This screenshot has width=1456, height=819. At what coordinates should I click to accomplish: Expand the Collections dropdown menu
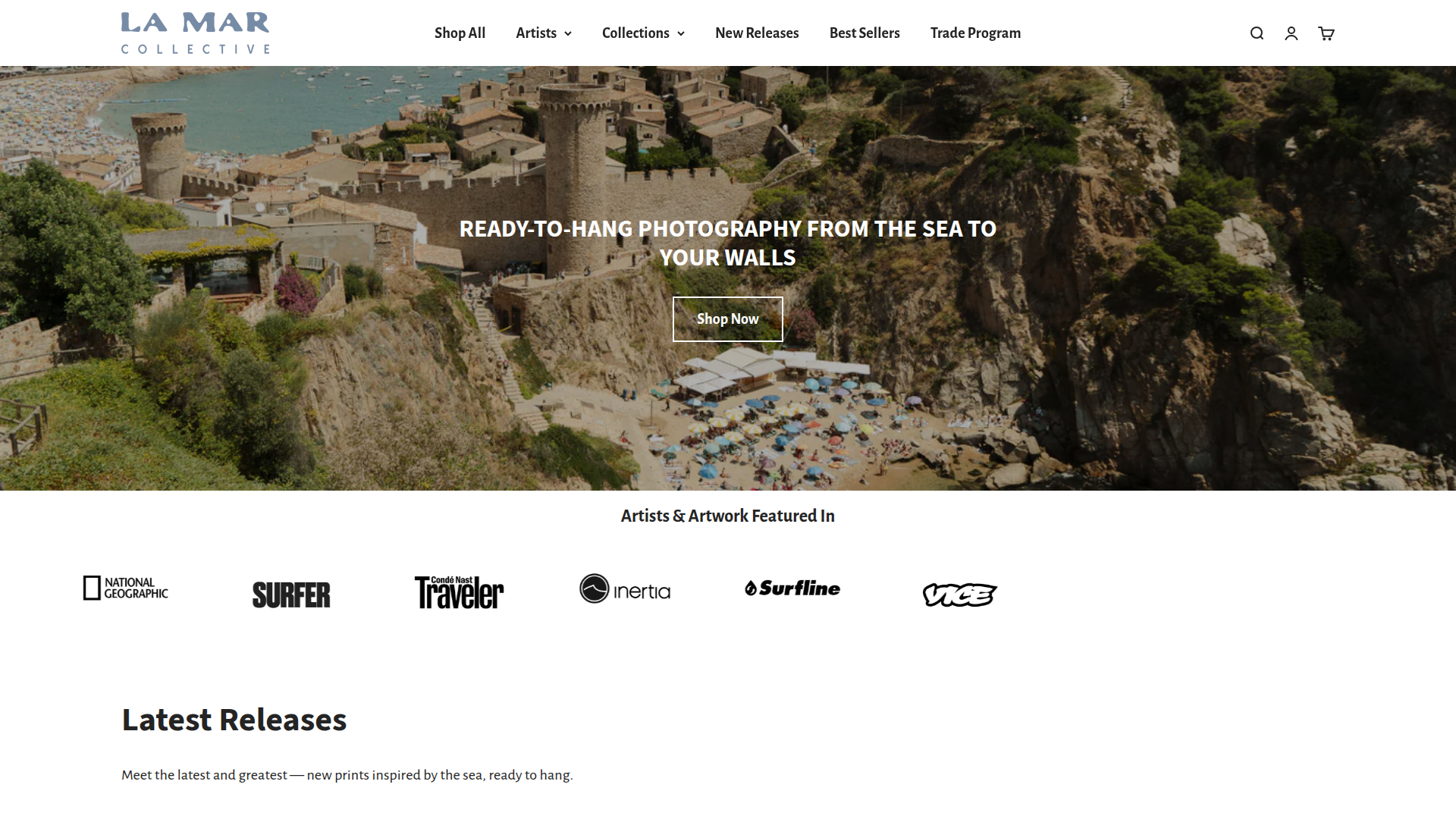point(643,33)
